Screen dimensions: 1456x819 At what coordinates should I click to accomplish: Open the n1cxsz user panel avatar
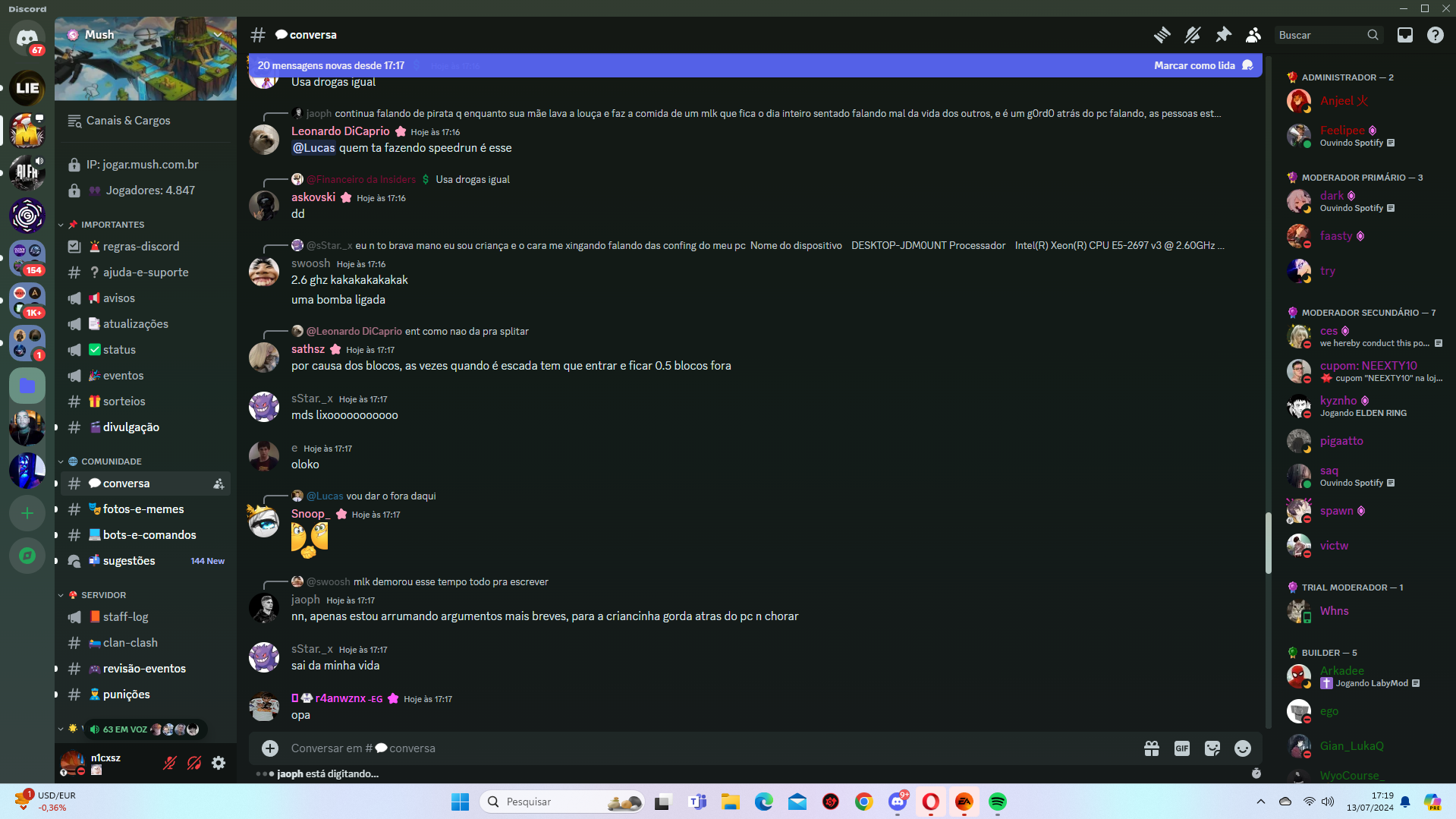[x=72, y=763]
